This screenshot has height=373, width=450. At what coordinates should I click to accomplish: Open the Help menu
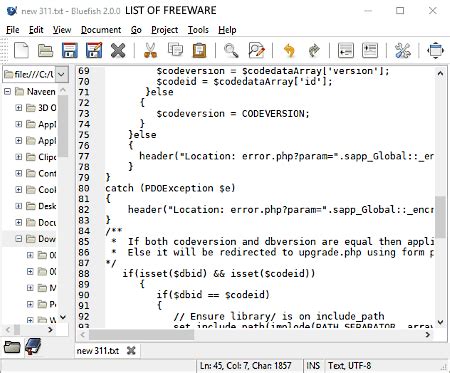(227, 30)
